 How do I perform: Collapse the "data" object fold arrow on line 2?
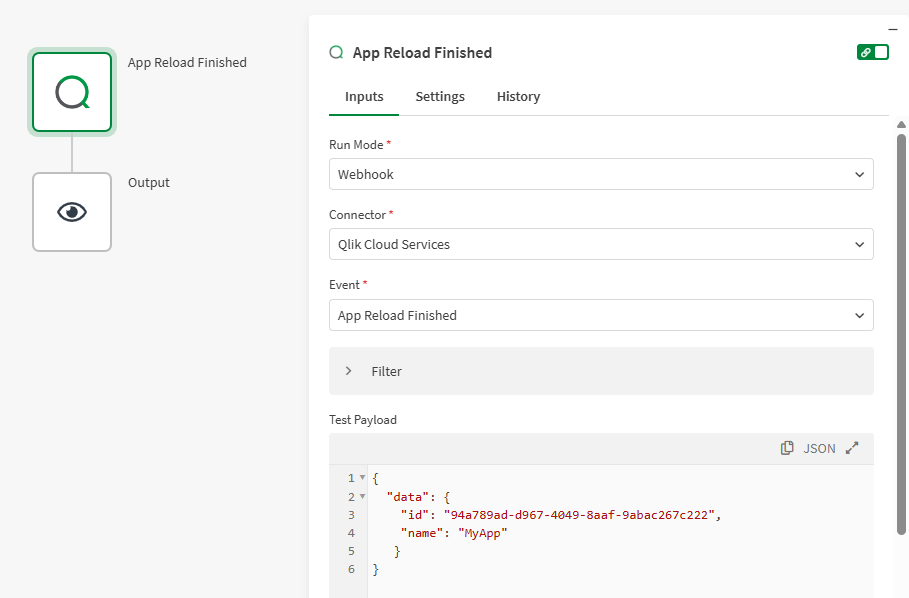pyautogui.click(x=362, y=497)
